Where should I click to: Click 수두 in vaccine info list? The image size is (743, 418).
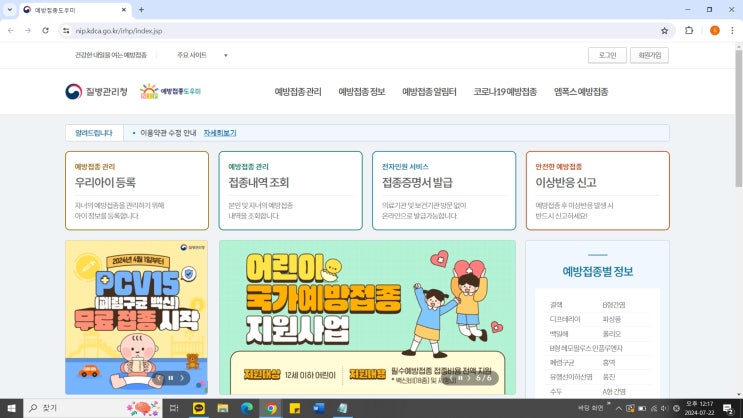556,391
